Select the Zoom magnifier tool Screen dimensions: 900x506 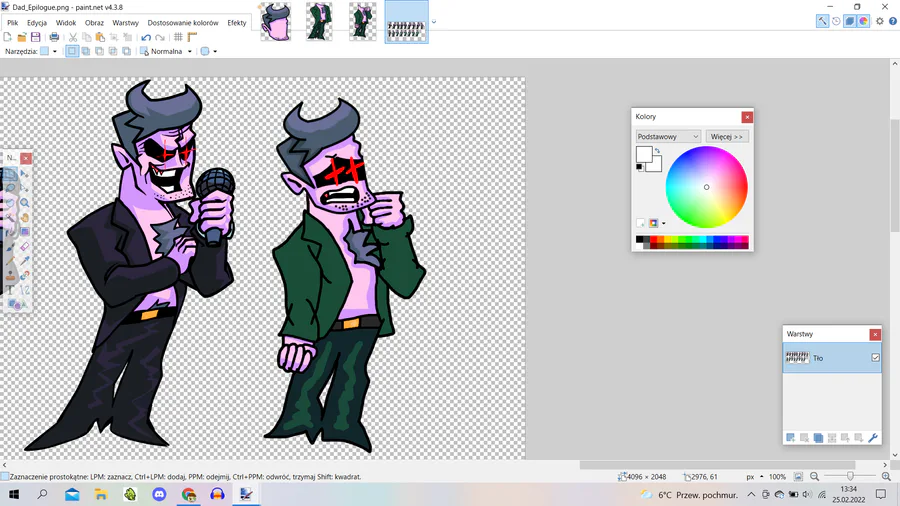click(25, 203)
